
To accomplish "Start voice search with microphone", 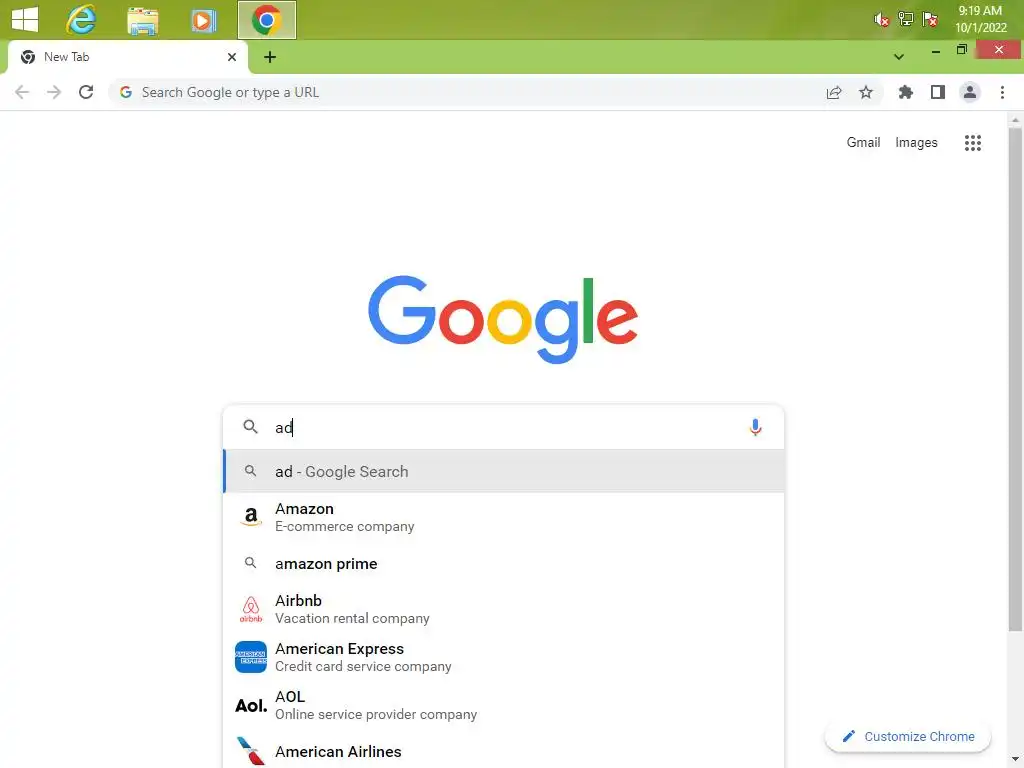I will click(755, 427).
